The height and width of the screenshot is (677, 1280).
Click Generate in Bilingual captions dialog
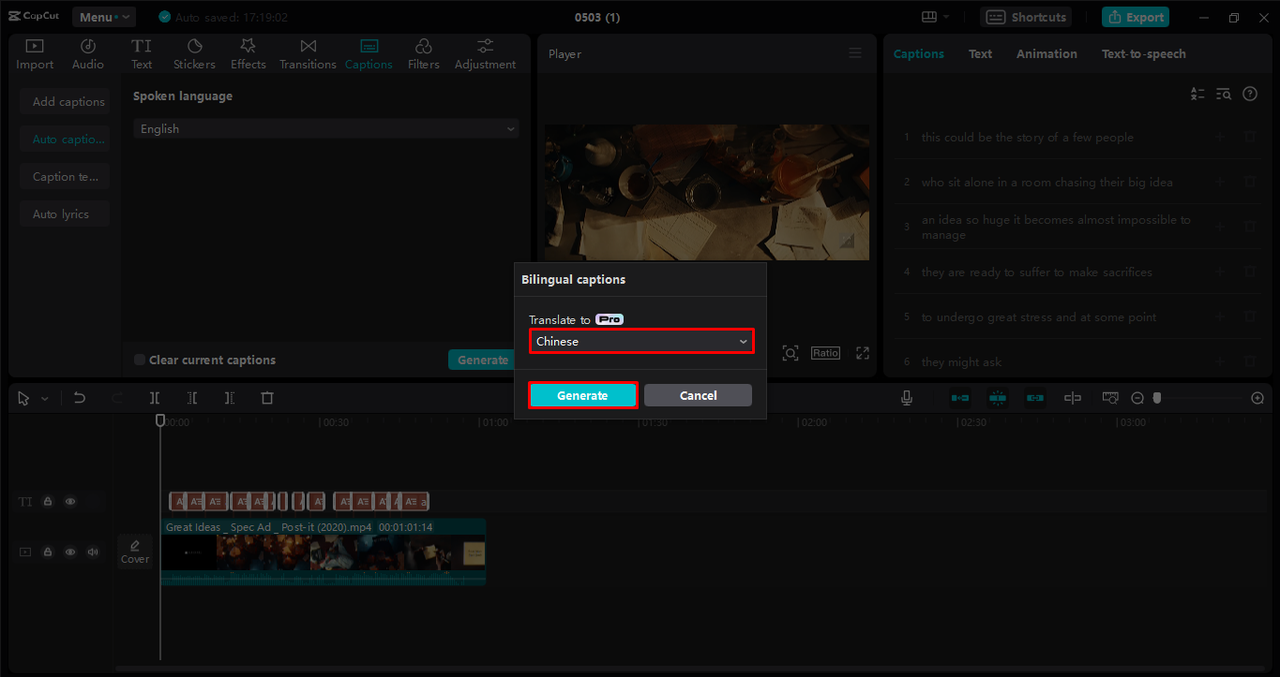[583, 395]
